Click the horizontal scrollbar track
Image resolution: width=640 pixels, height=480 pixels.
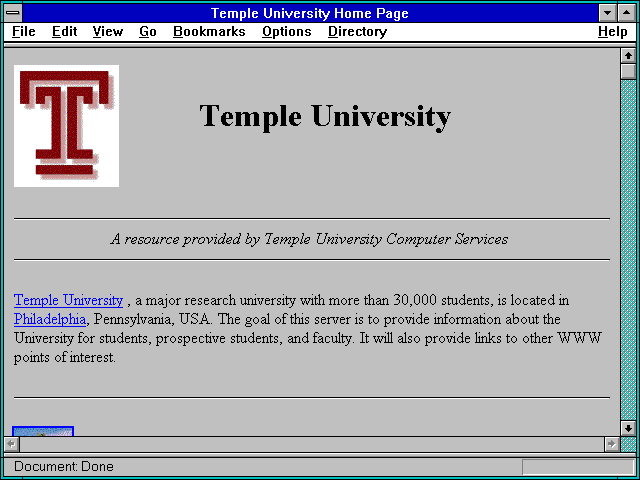pos(311,444)
